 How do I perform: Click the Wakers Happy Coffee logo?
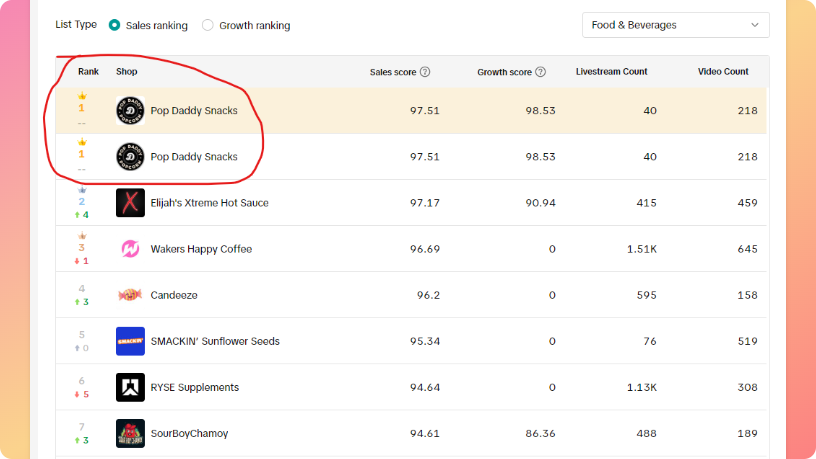pos(130,249)
